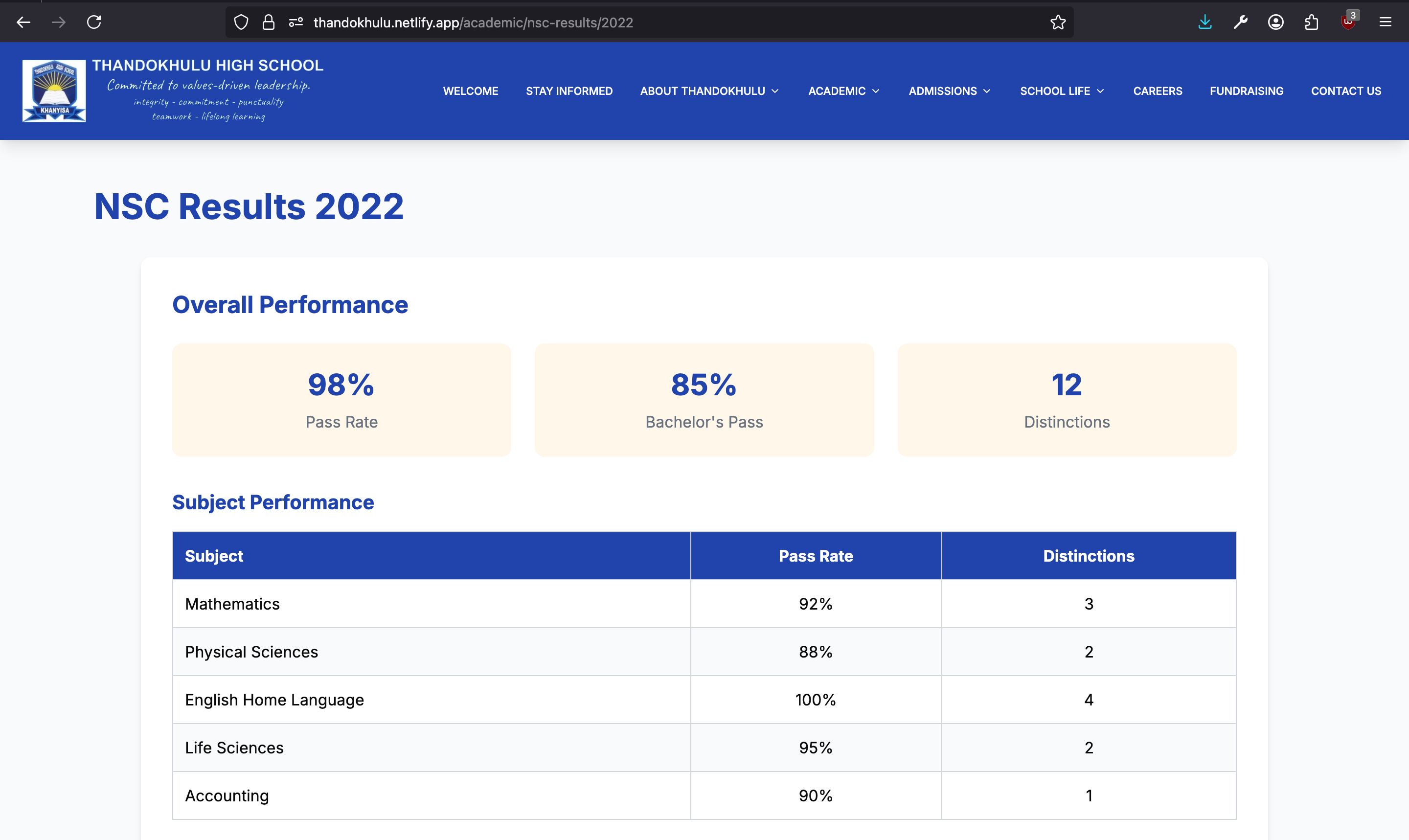Open the Firefox account profile icon
Image resolution: width=1409 pixels, height=840 pixels.
point(1275,22)
